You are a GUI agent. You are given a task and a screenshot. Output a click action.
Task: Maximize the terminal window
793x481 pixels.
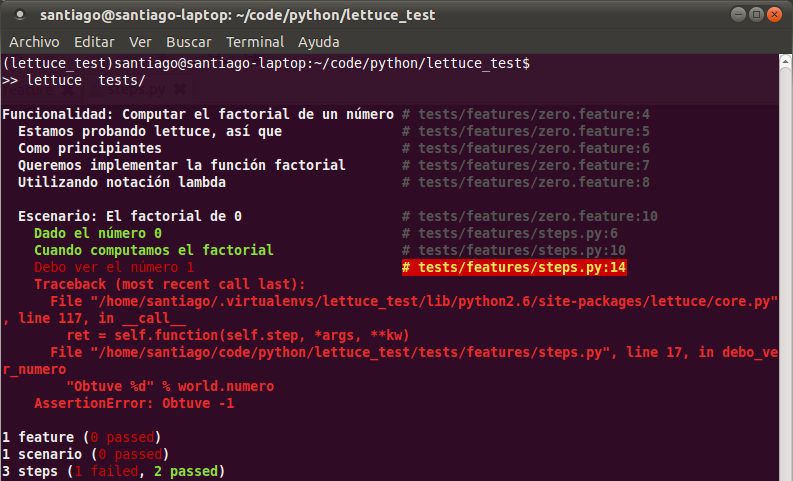(755, 15)
